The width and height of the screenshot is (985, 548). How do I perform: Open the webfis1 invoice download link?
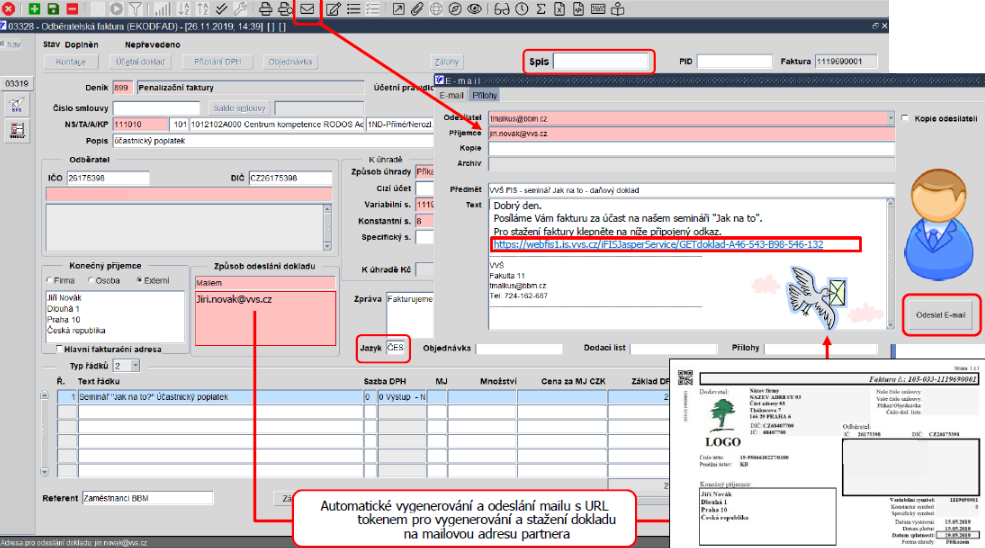pos(658,244)
